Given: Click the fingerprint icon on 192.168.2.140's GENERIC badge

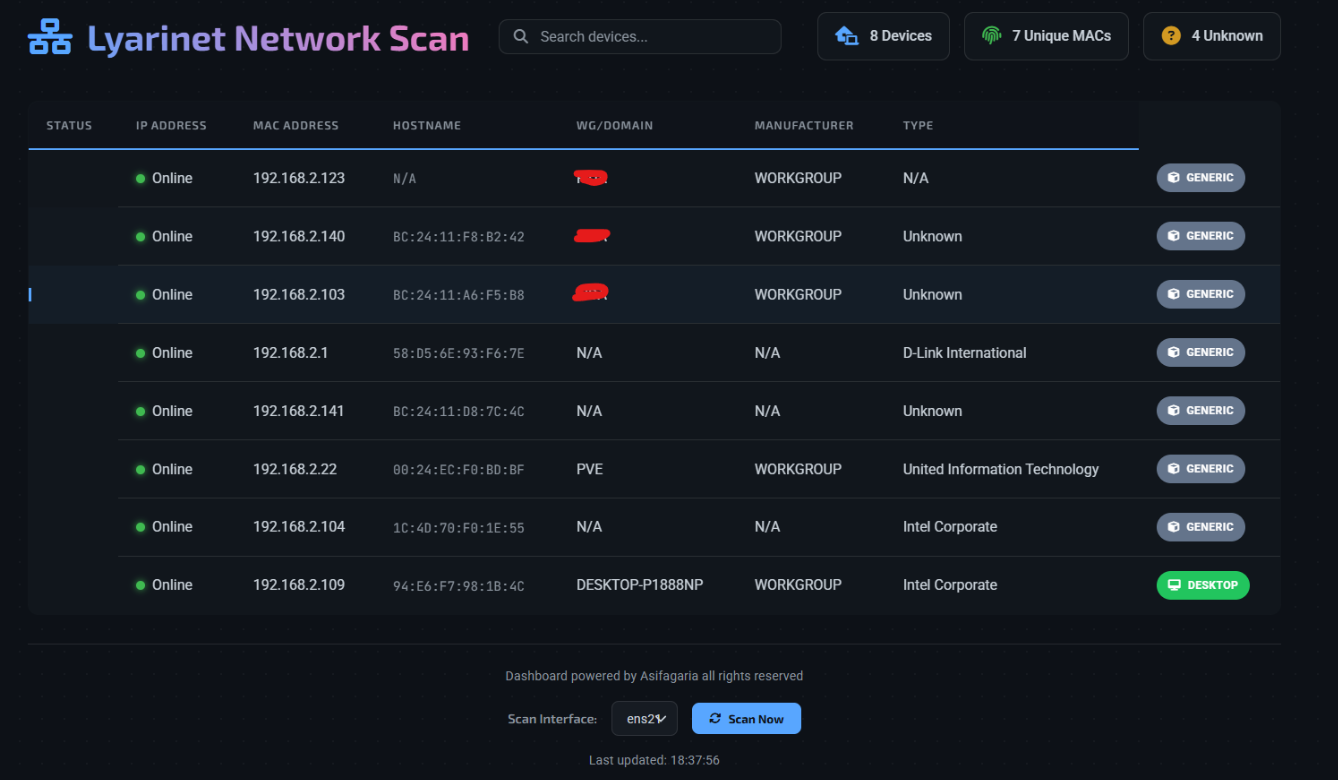Looking at the screenshot, I should coord(1172,236).
